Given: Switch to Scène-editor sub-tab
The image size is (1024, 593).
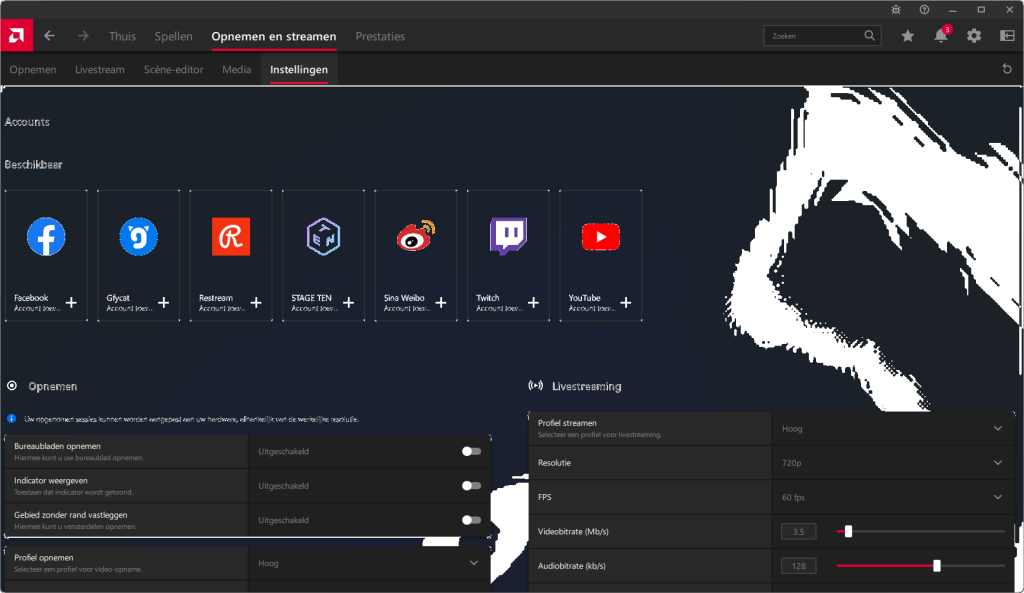Looking at the screenshot, I should click(x=174, y=69).
